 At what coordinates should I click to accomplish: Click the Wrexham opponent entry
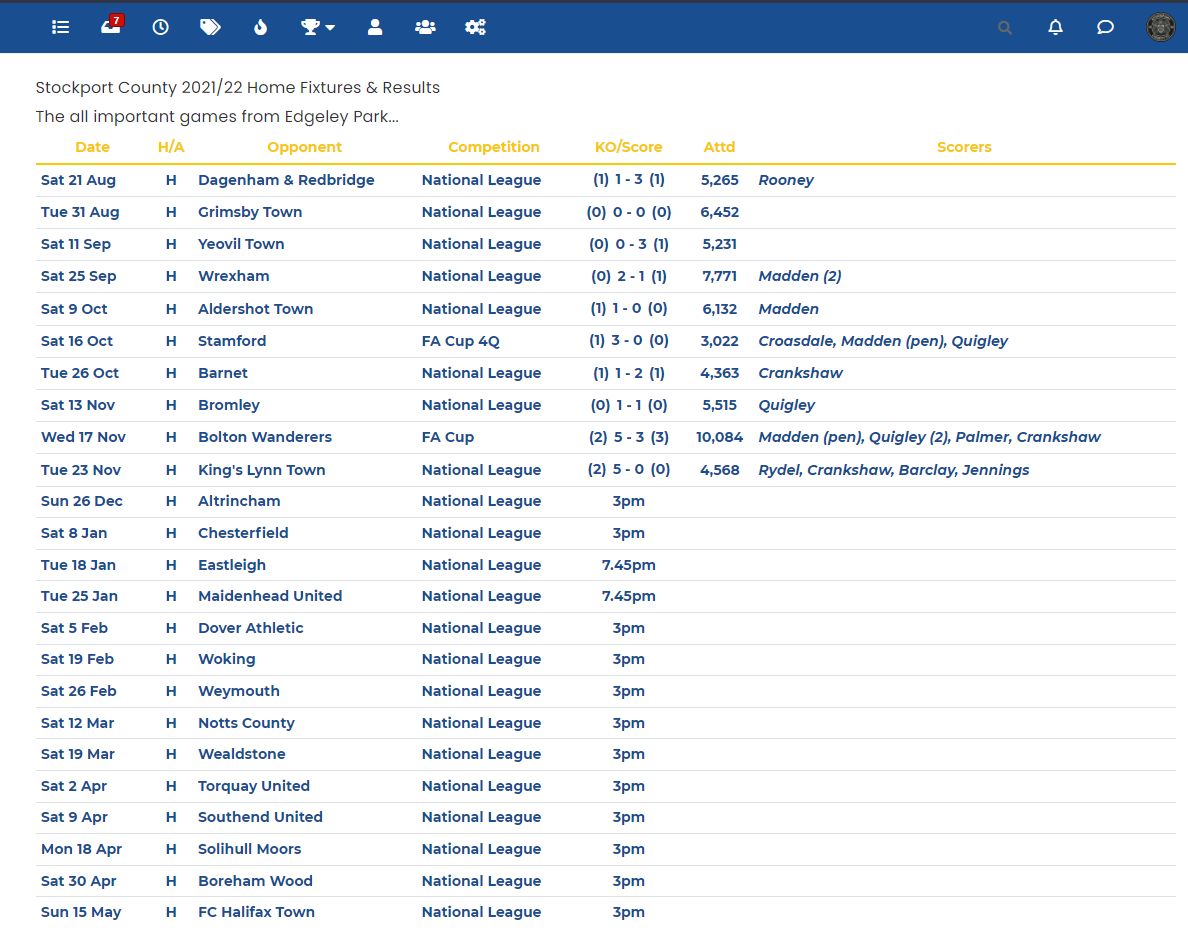point(234,276)
